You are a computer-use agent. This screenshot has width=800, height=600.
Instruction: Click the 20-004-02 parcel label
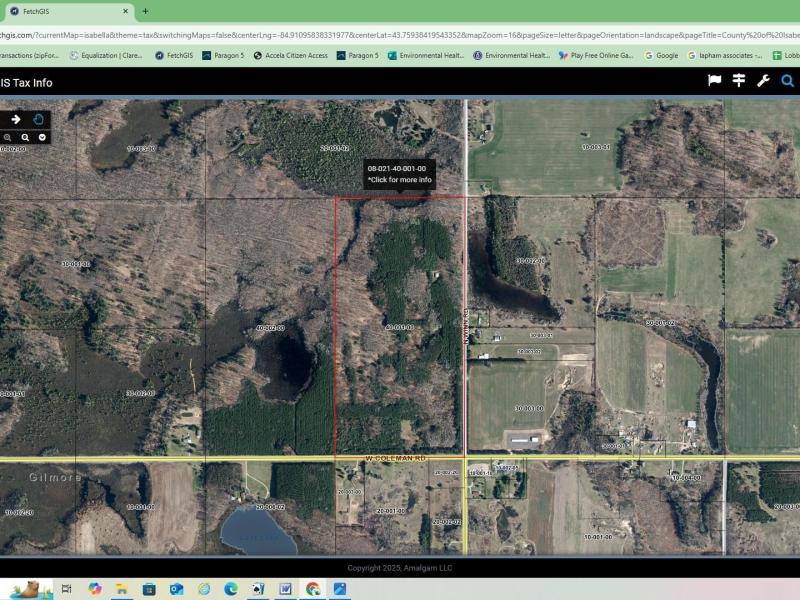(270, 507)
